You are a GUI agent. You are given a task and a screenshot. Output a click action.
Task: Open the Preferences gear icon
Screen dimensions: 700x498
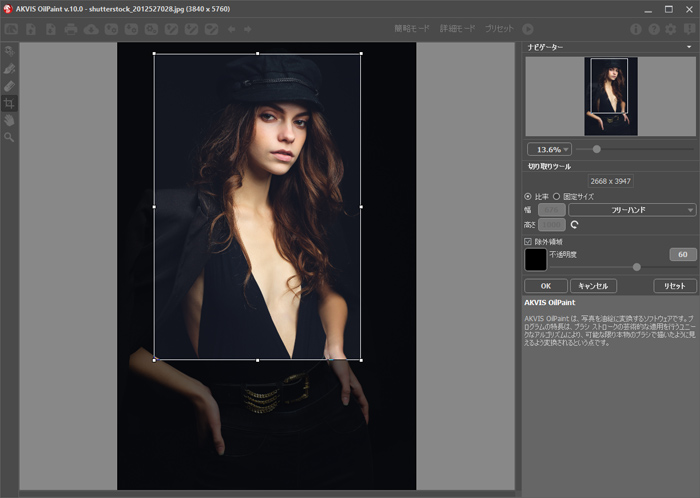671,29
